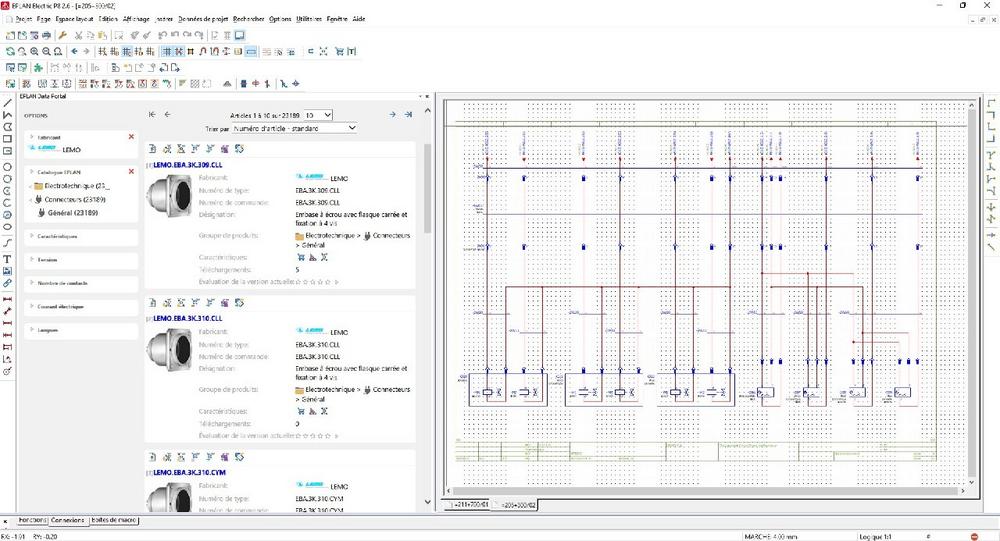The height and width of the screenshot is (541, 1000).
Task: Click the green puzzle piece icon
Action: [x=38, y=67]
